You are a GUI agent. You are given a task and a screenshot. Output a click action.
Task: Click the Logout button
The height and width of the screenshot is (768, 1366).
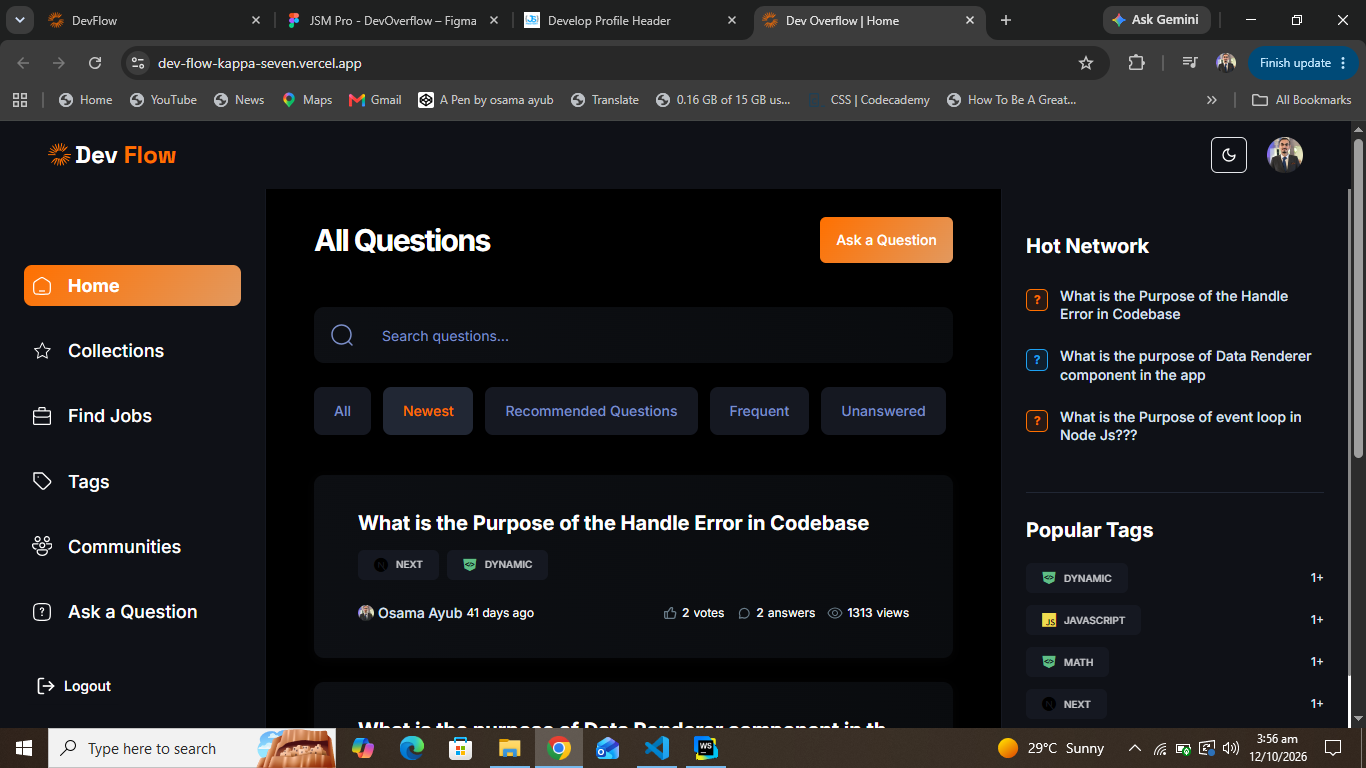[74, 686]
